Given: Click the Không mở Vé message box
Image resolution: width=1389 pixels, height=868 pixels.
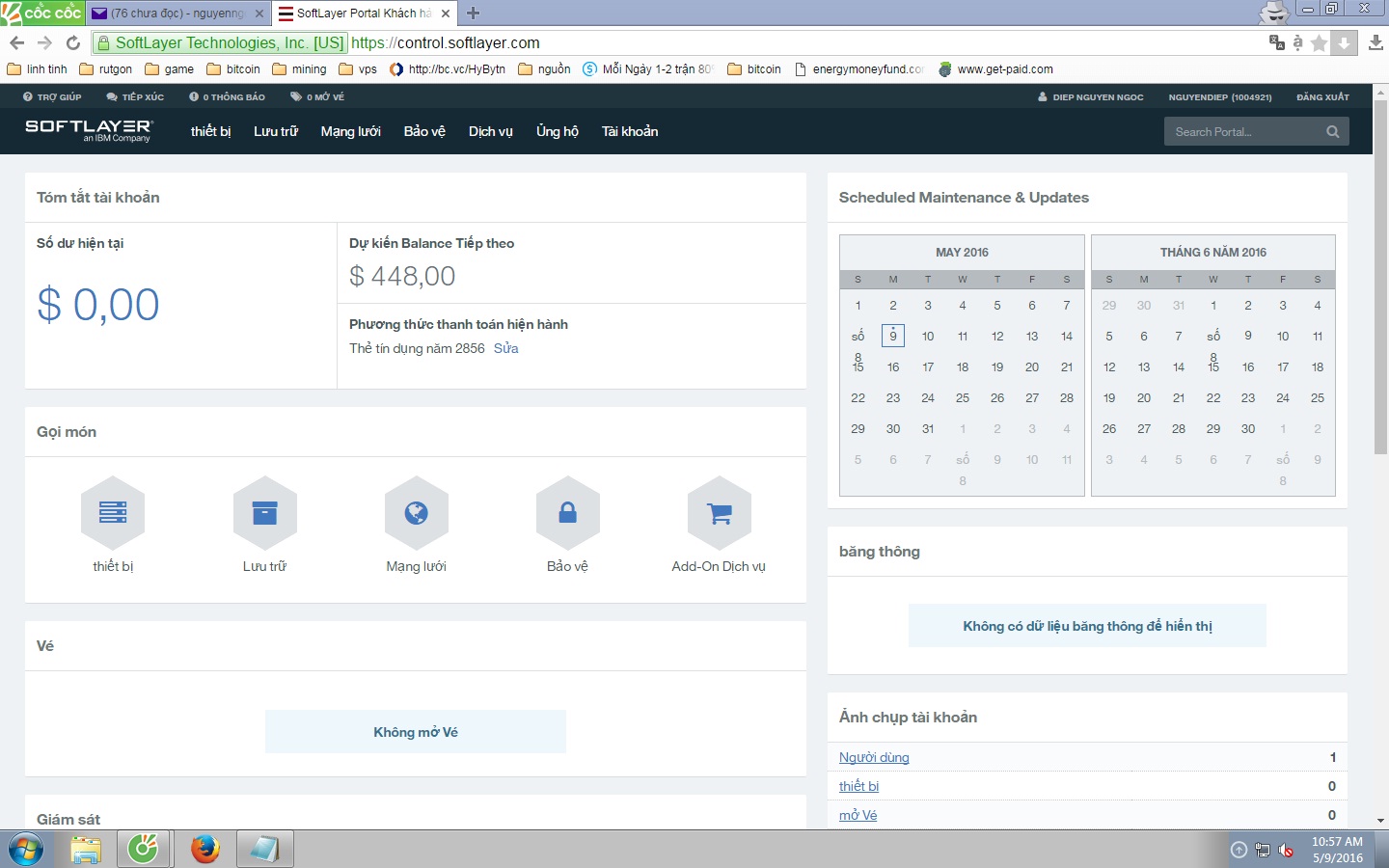Looking at the screenshot, I should [x=416, y=732].
